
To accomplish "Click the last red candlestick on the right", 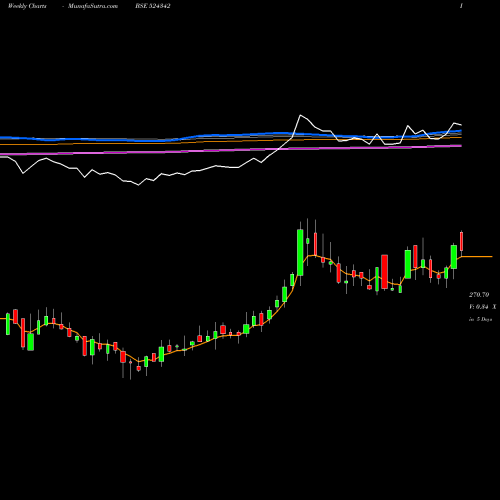I will pos(462,241).
